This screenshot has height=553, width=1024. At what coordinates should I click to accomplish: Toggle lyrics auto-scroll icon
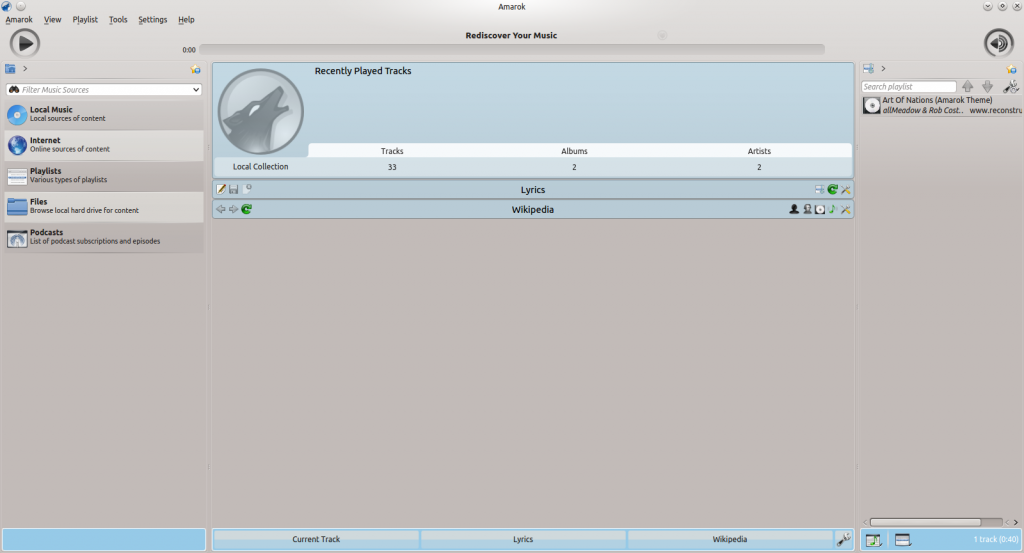820,190
